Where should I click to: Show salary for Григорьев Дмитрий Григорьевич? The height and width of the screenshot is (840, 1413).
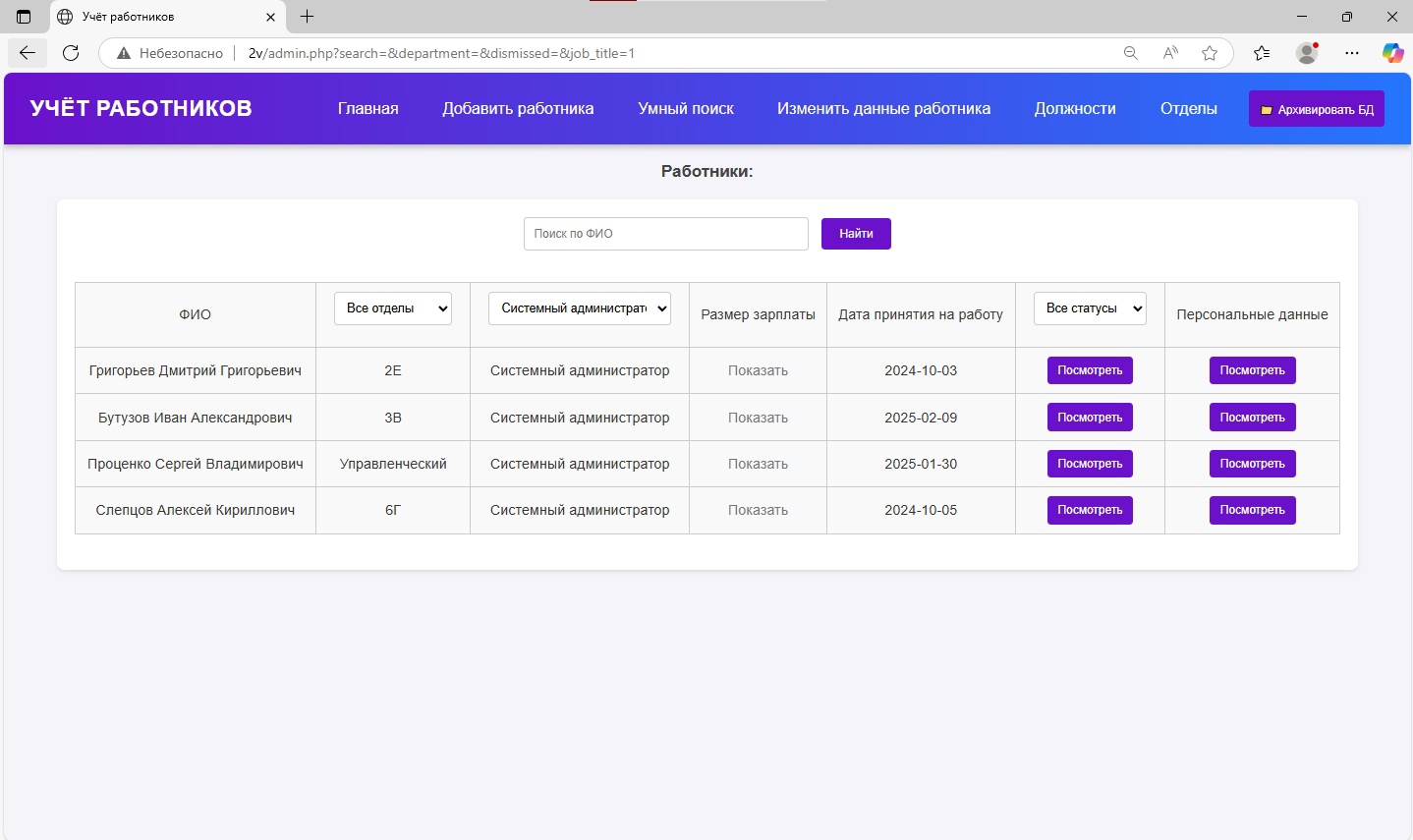758,370
